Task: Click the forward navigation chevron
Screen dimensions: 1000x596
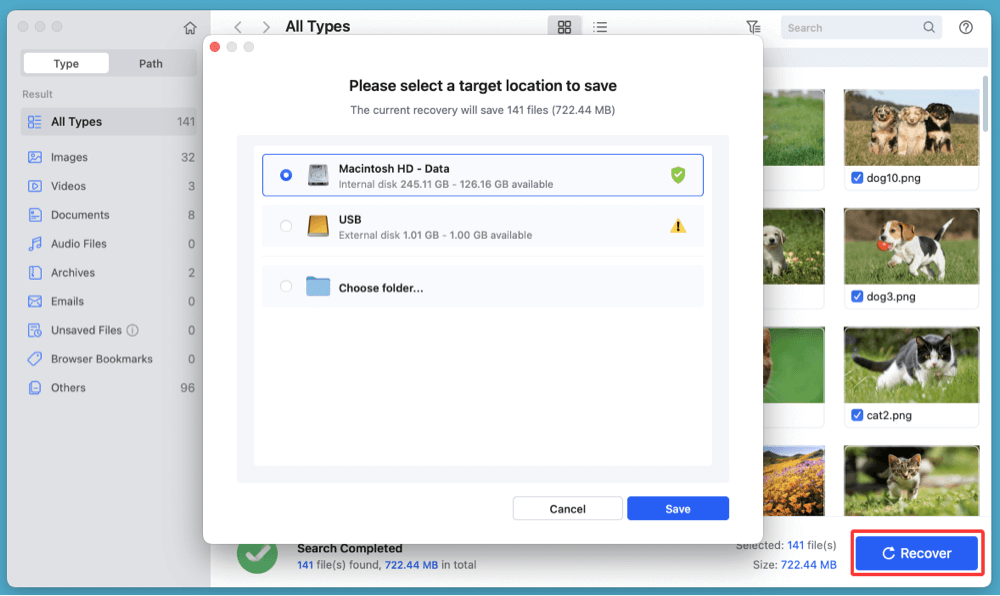Action: coord(266,27)
